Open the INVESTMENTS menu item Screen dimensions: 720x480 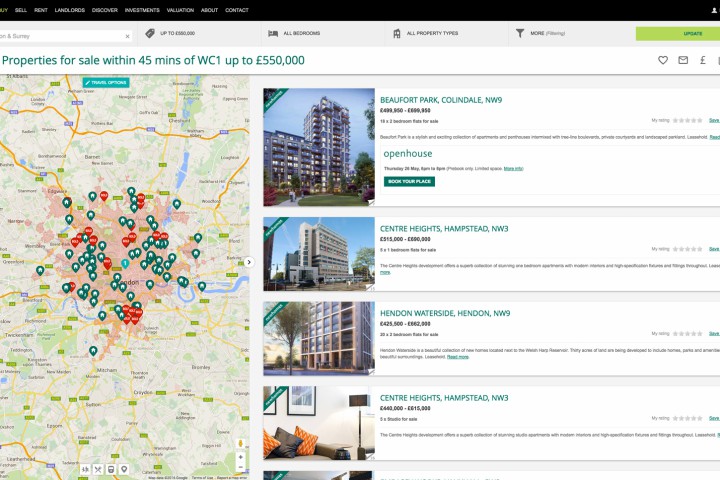142,10
